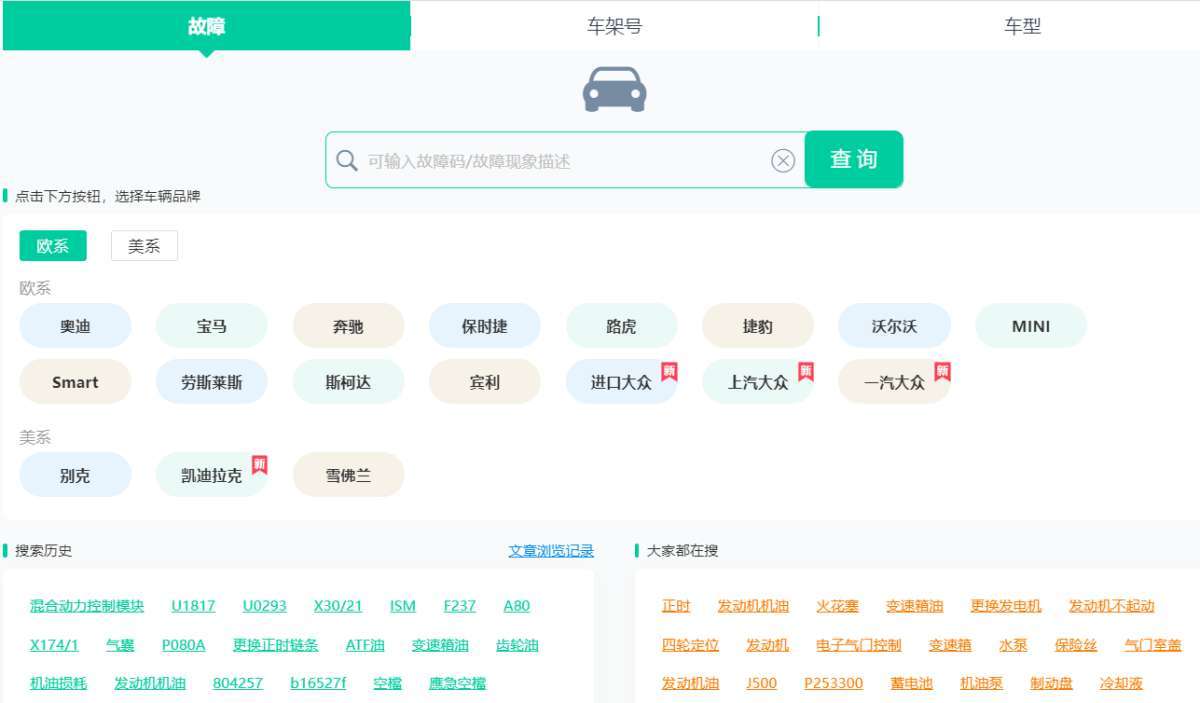The height and width of the screenshot is (703, 1200).
Task: Clear the search box using the X icon
Action: coord(781,160)
